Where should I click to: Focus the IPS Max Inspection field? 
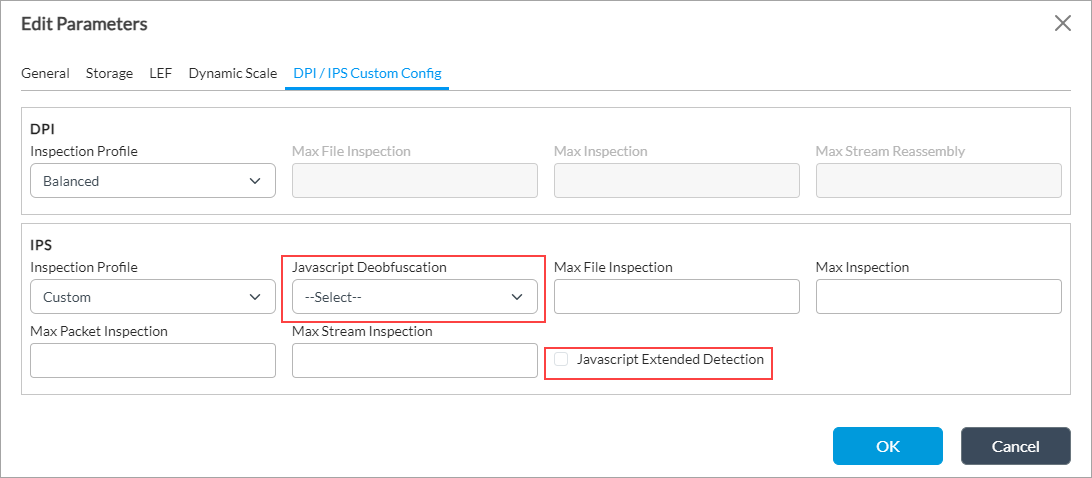[x=938, y=297]
